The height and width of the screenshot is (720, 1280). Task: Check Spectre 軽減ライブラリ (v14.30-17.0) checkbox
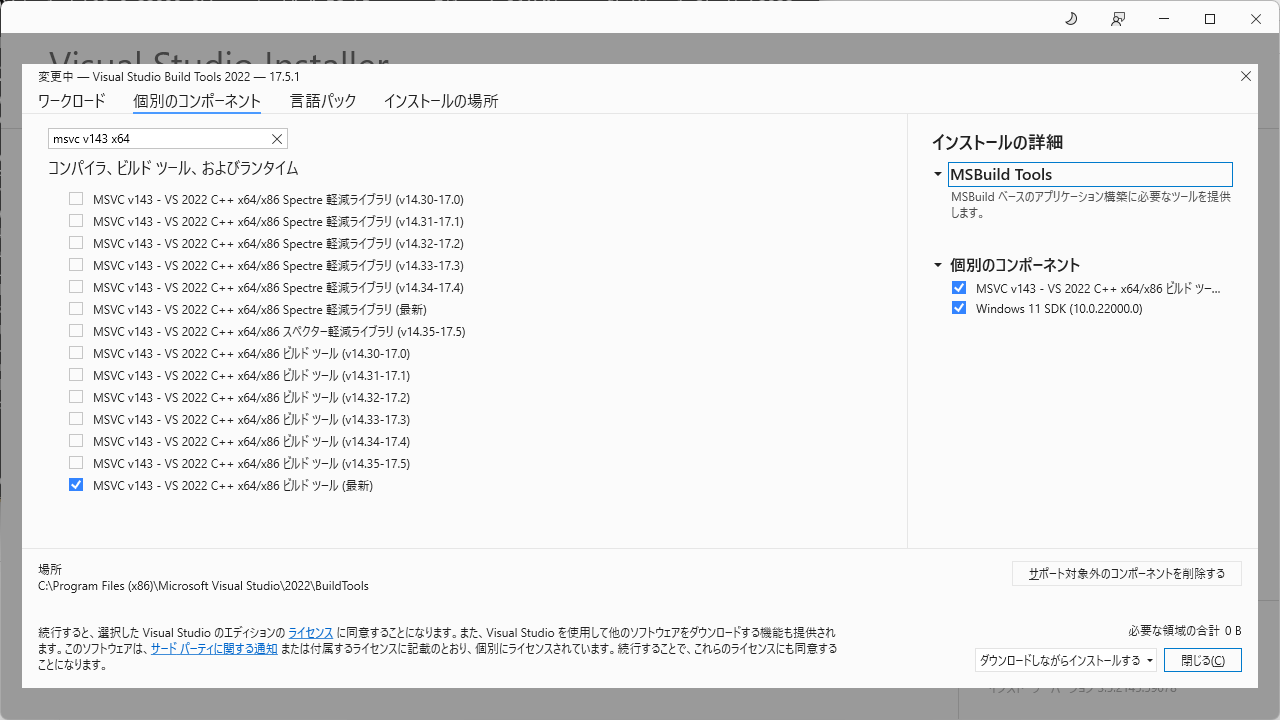tap(76, 199)
